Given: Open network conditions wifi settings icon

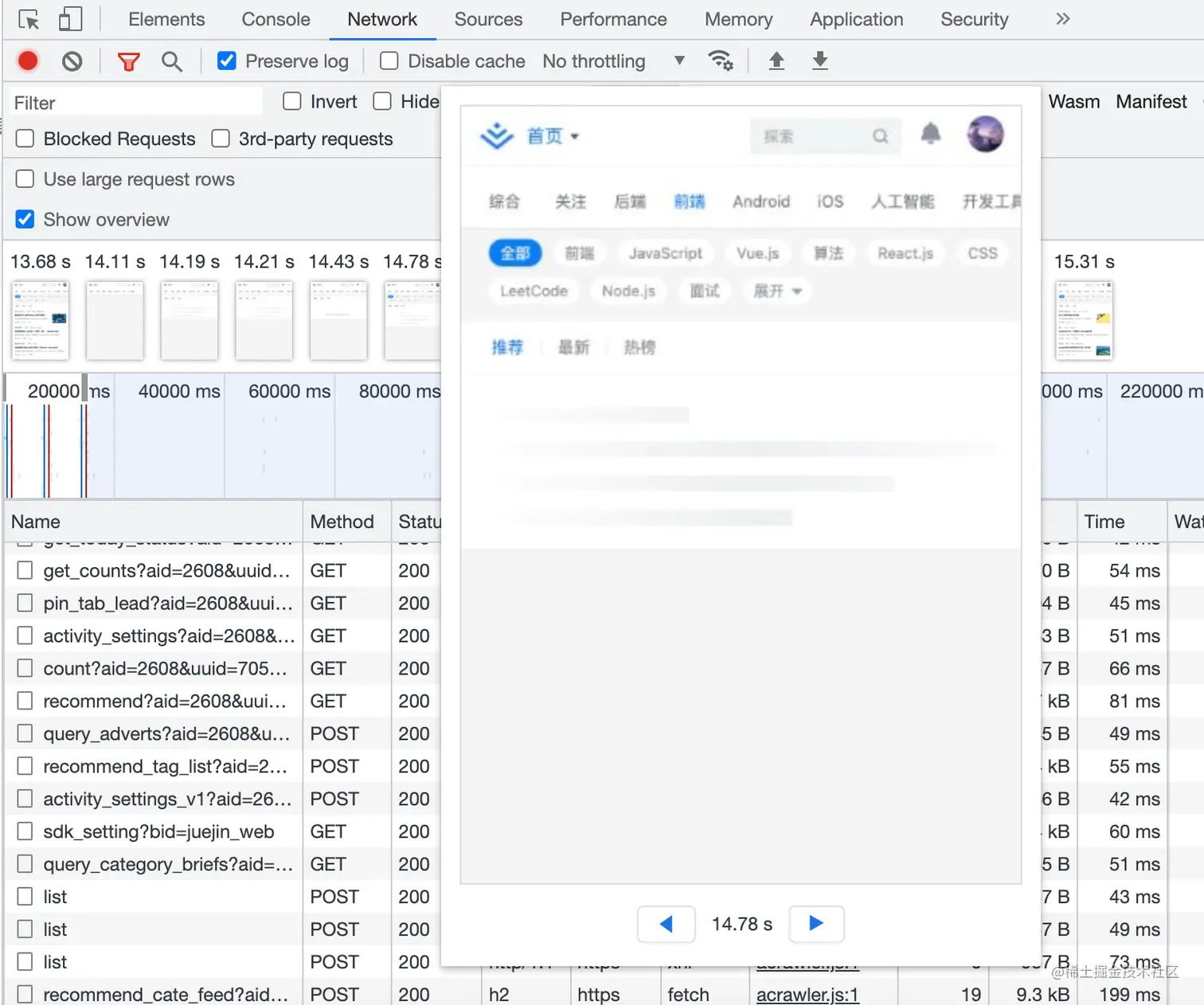Looking at the screenshot, I should [x=721, y=61].
